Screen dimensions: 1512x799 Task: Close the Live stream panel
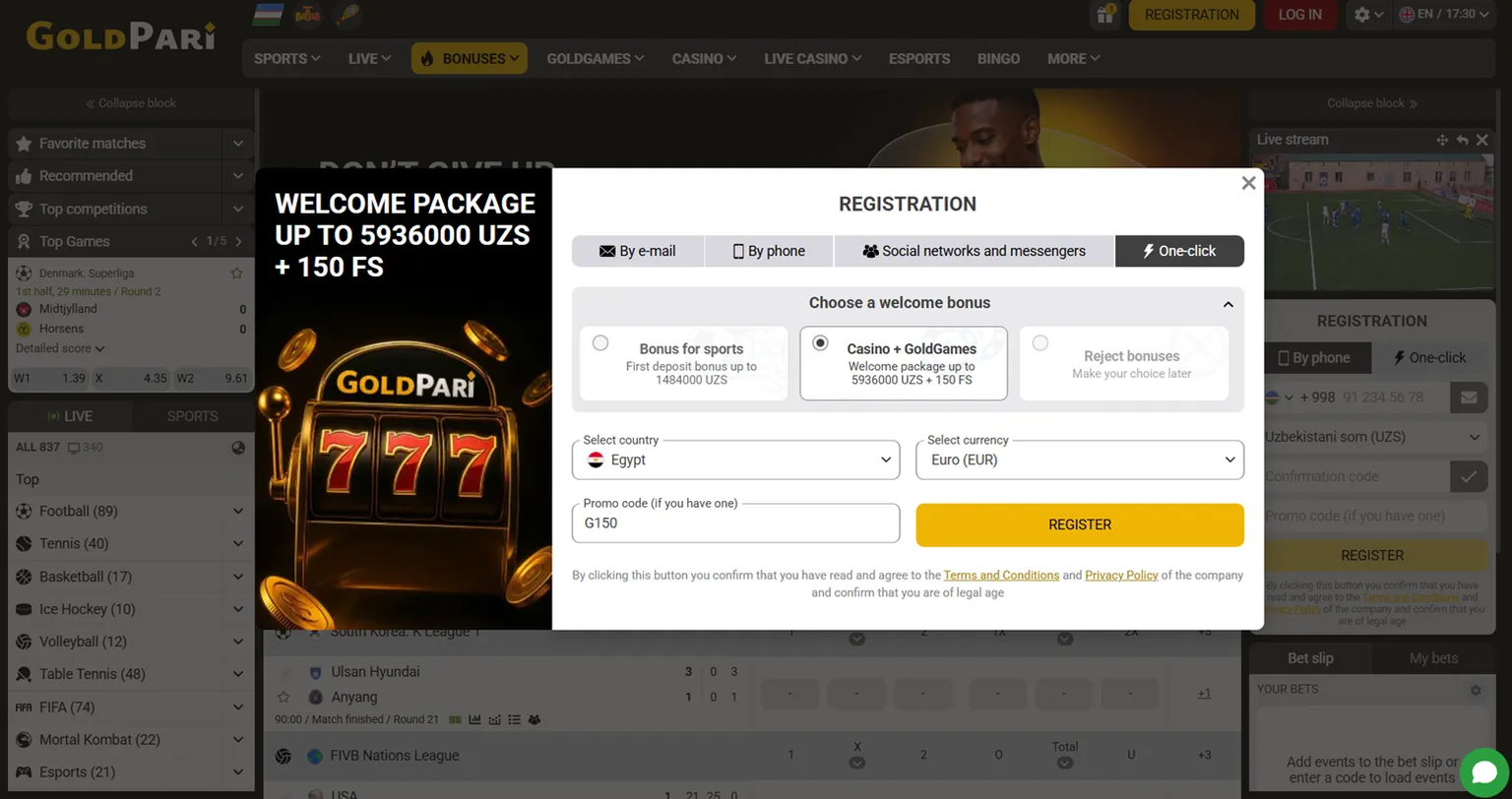[x=1482, y=141]
